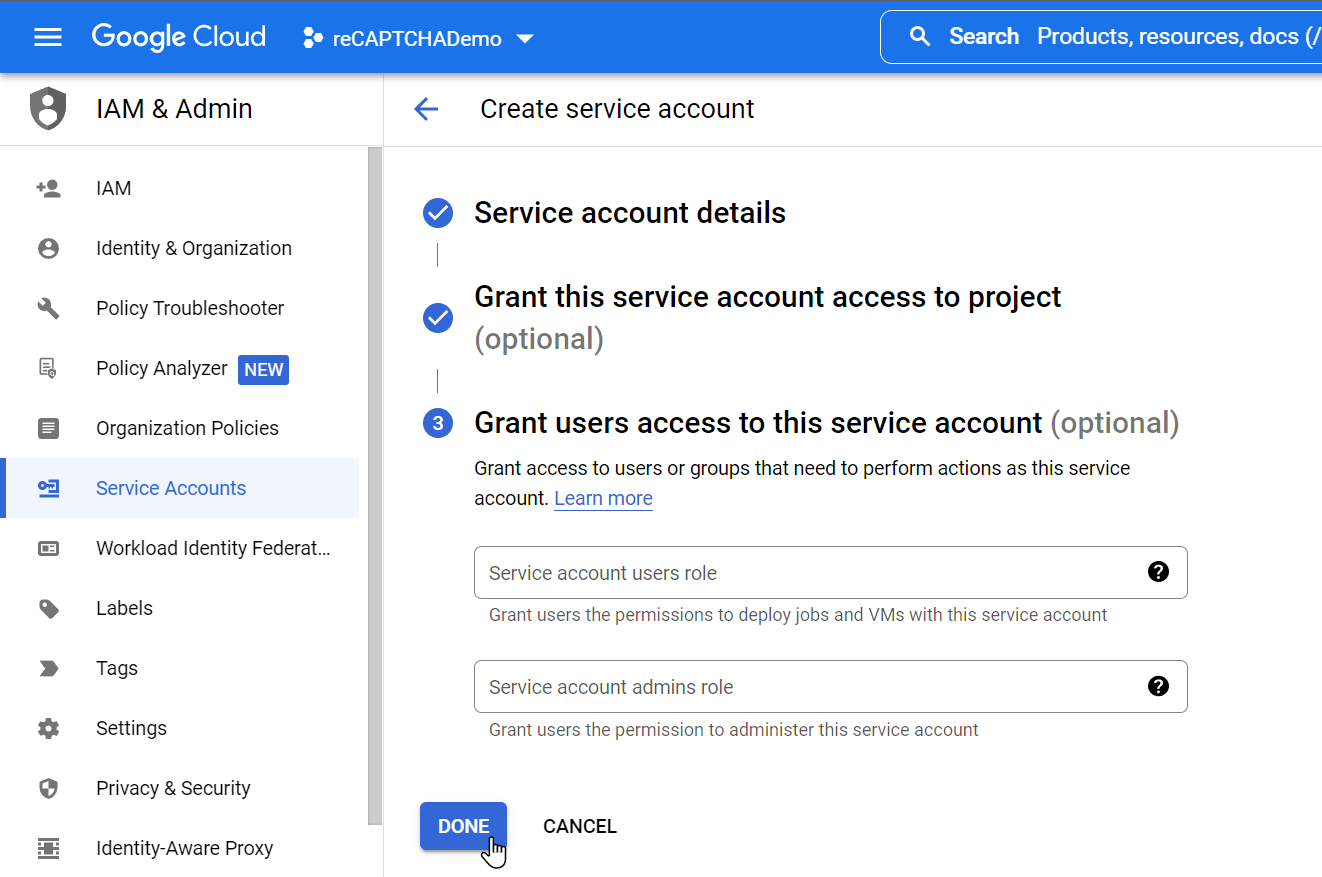Click the Tags chevron icon

coord(48,668)
